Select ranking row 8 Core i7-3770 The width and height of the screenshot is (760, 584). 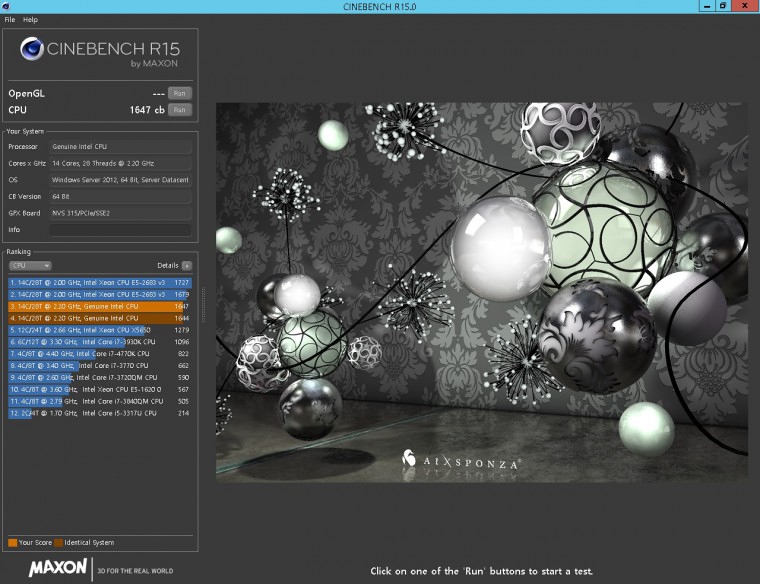[x=99, y=366]
